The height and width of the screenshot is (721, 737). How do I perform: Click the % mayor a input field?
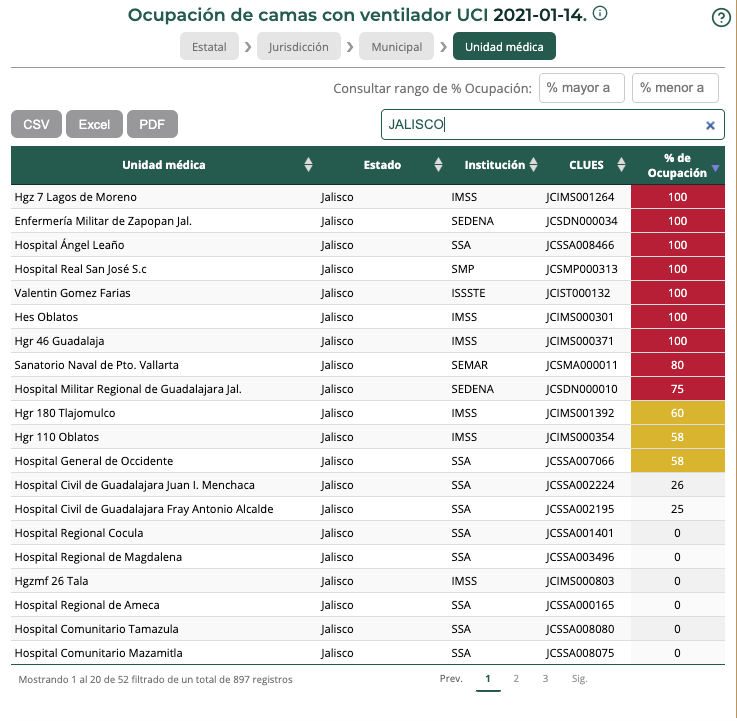point(581,88)
